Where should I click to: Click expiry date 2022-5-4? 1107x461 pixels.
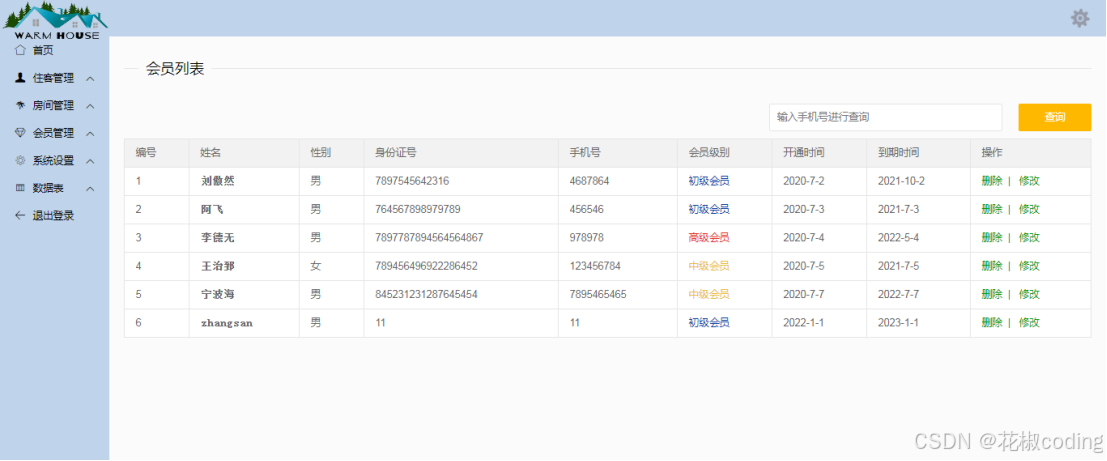(898, 237)
